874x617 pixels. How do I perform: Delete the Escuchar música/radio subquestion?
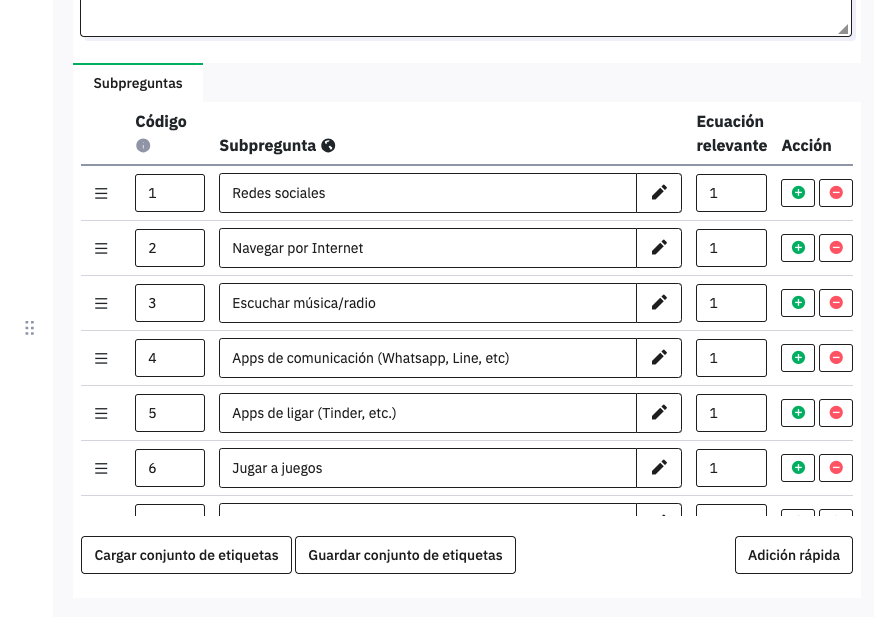tap(836, 303)
